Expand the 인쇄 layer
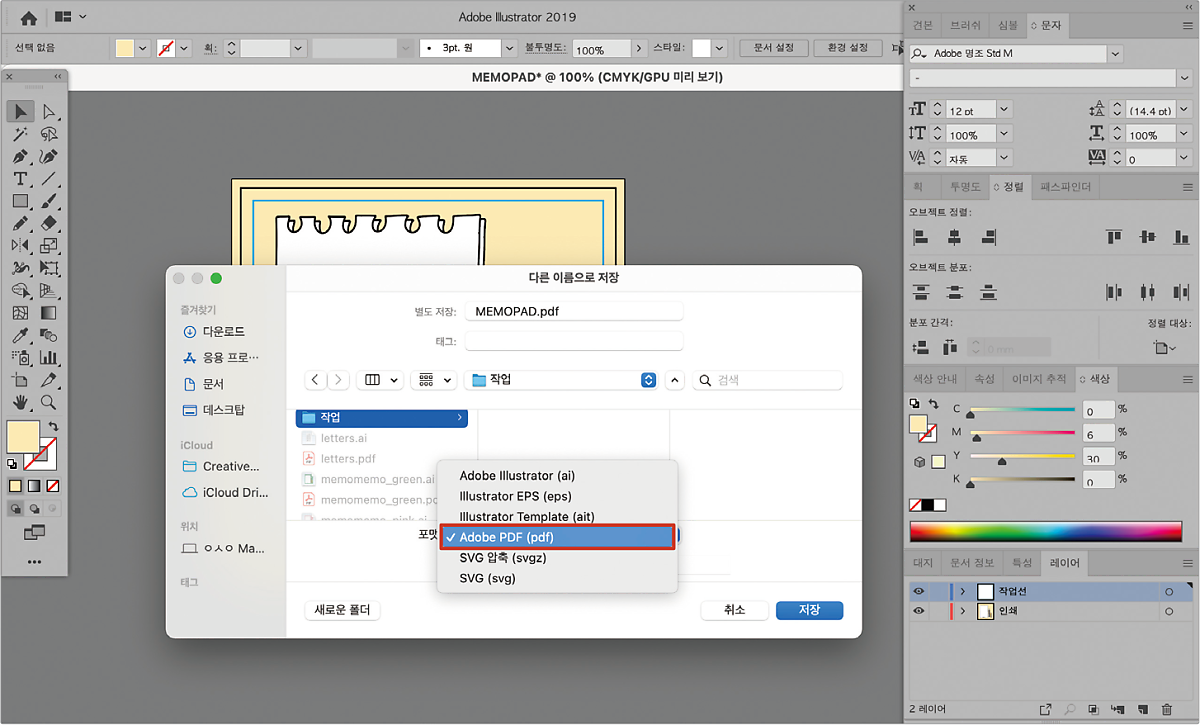The width and height of the screenshot is (1200, 725). [x=962, y=611]
